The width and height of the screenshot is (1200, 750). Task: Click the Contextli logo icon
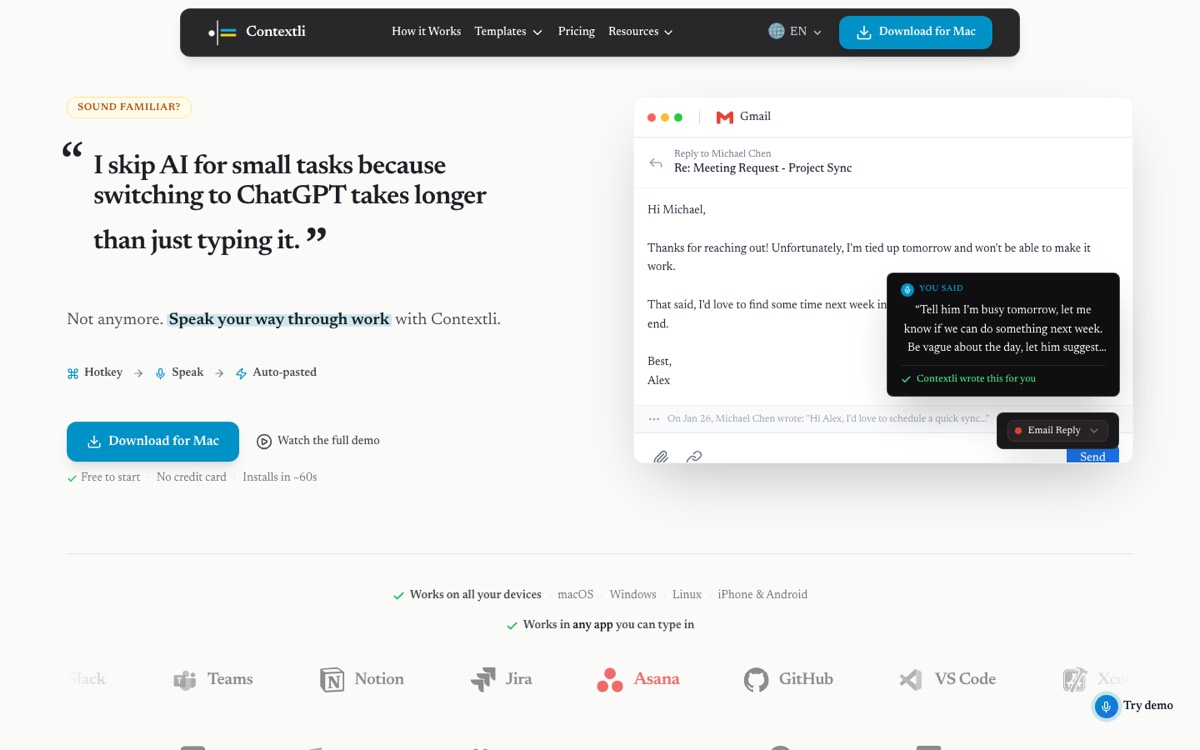pyautogui.click(x=222, y=32)
